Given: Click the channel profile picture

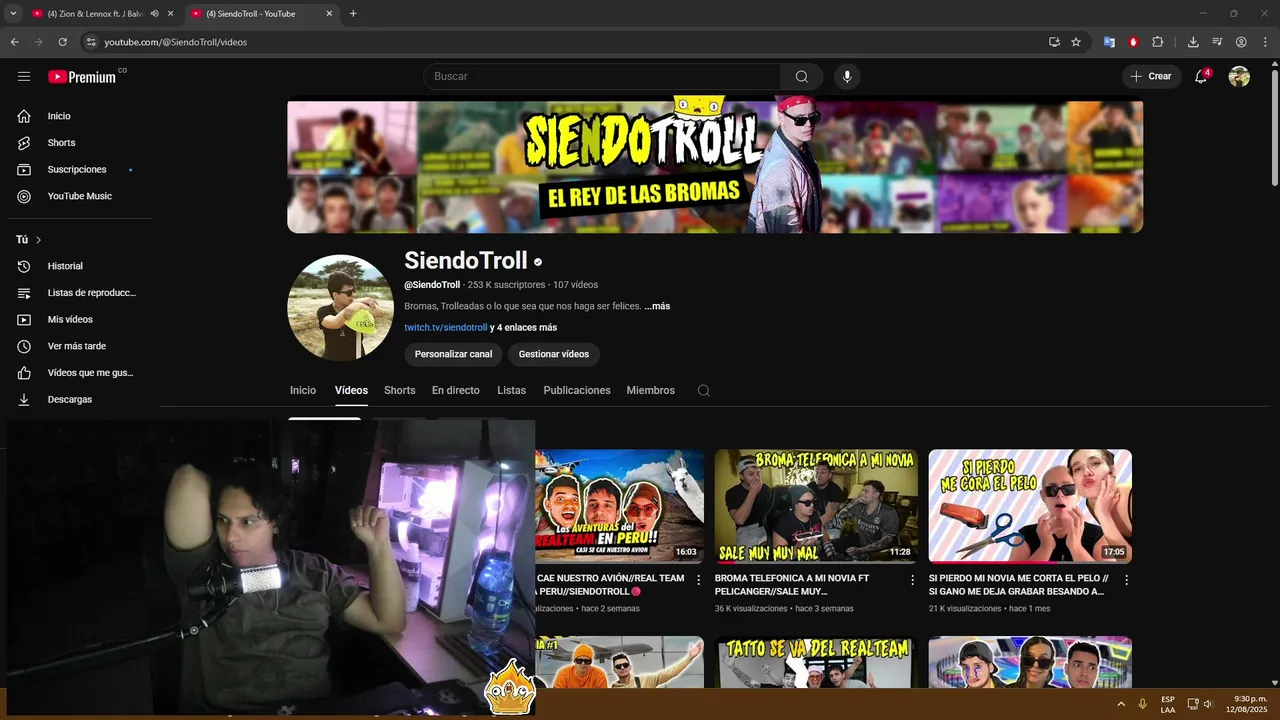Looking at the screenshot, I should [x=340, y=307].
